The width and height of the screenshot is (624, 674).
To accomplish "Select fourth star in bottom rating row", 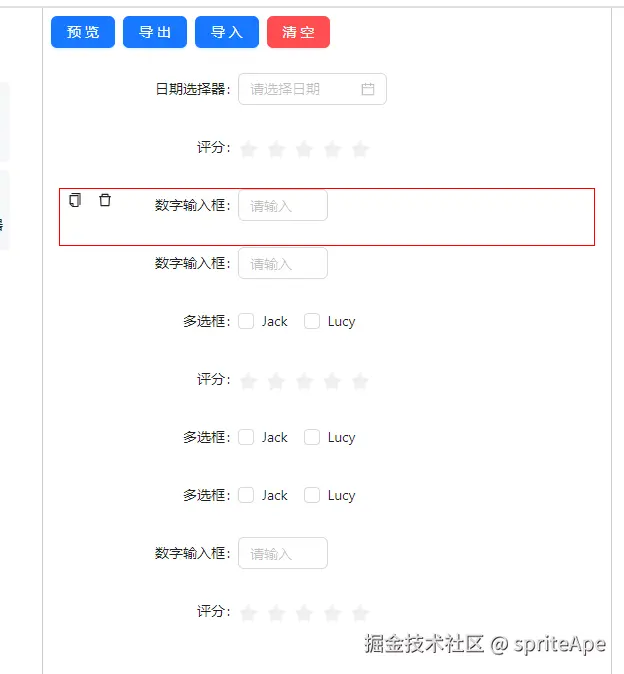I will click(332, 613).
